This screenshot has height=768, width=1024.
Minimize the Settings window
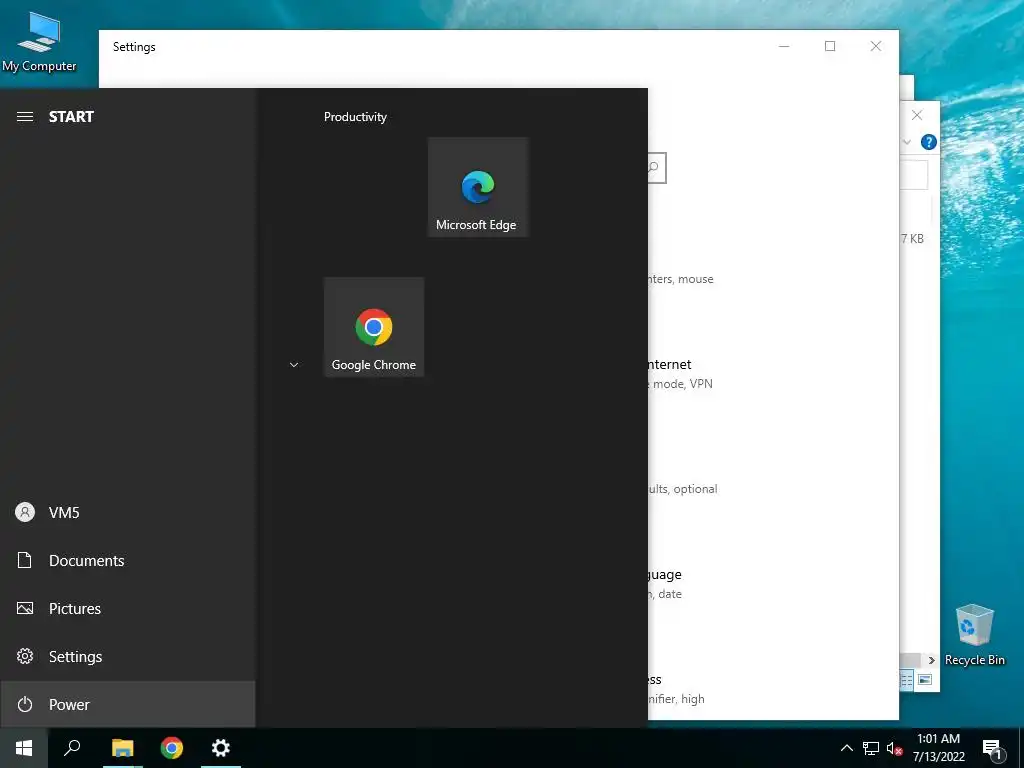784,46
